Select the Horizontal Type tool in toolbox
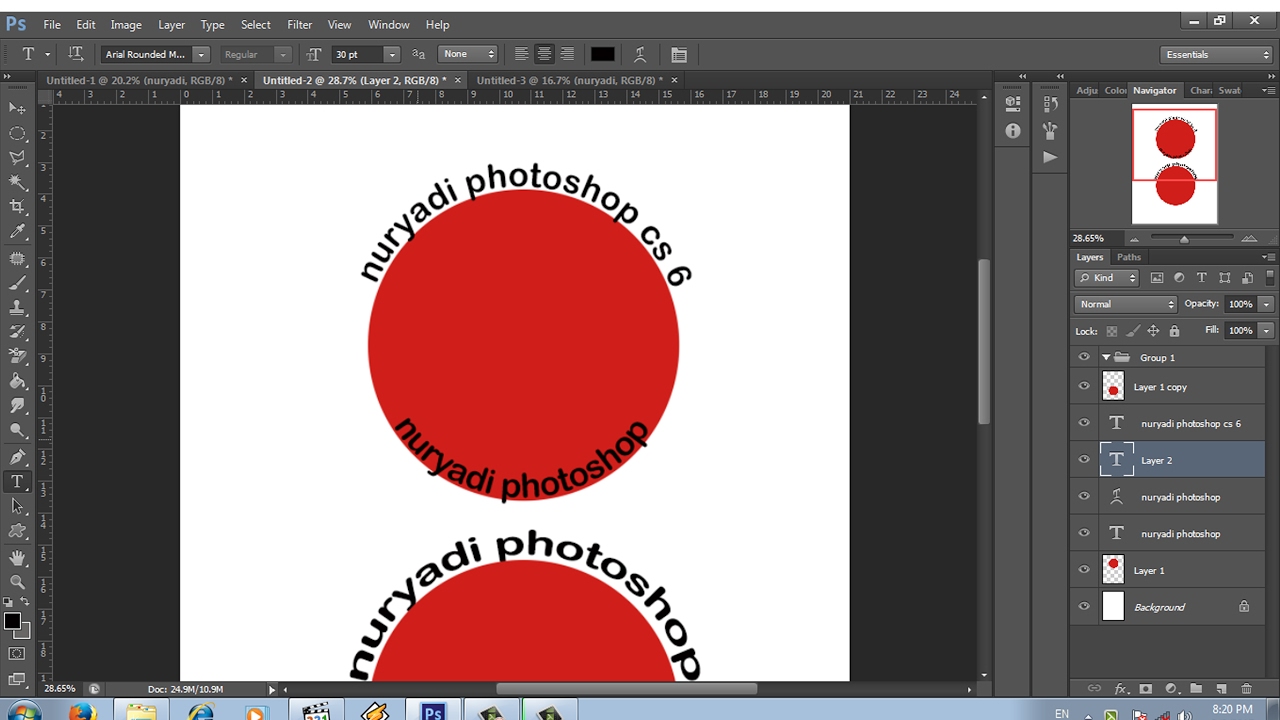1280x720 pixels. point(17,482)
